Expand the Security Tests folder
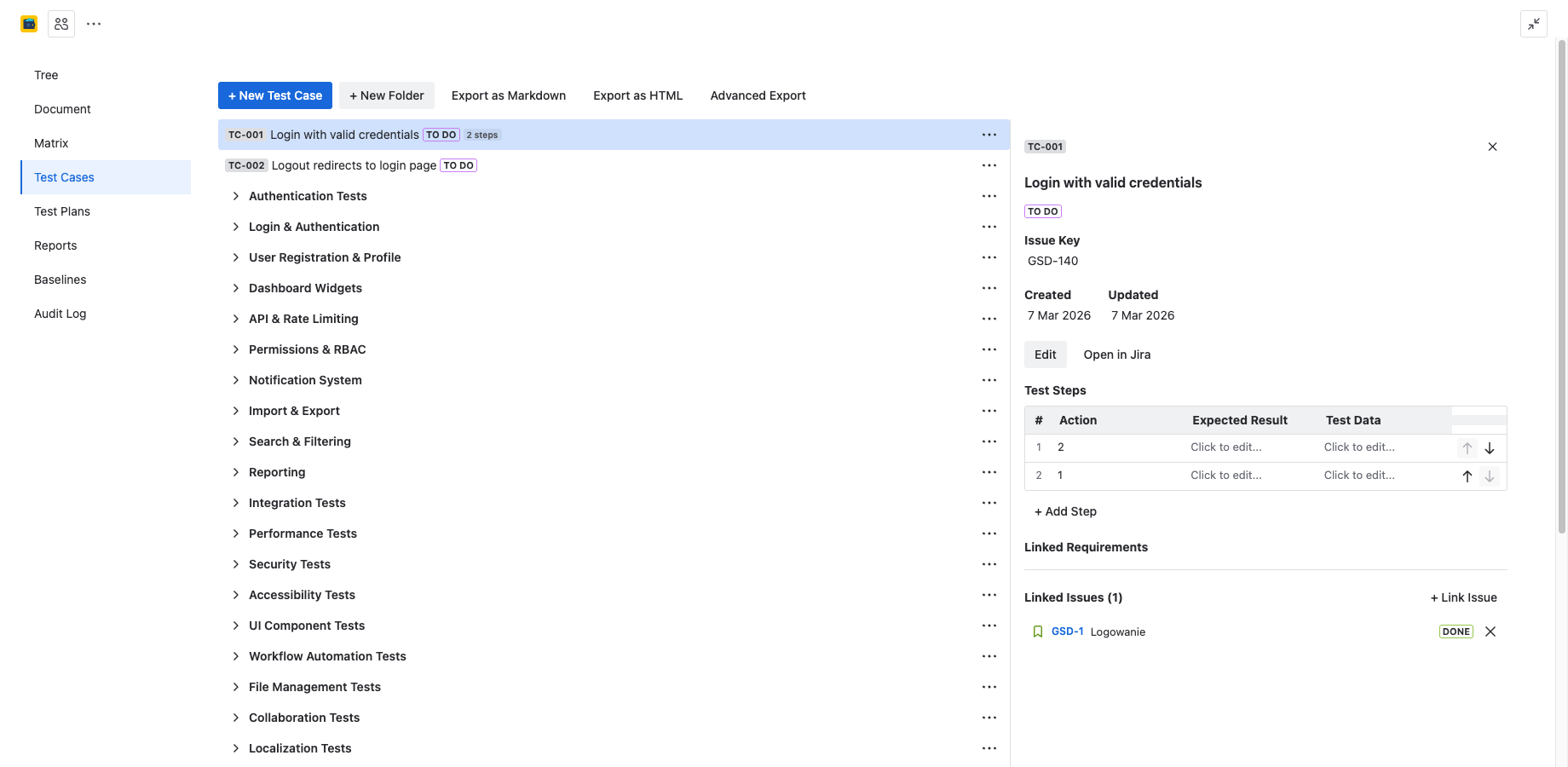The height and width of the screenshot is (767, 1568). click(x=236, y=563)
